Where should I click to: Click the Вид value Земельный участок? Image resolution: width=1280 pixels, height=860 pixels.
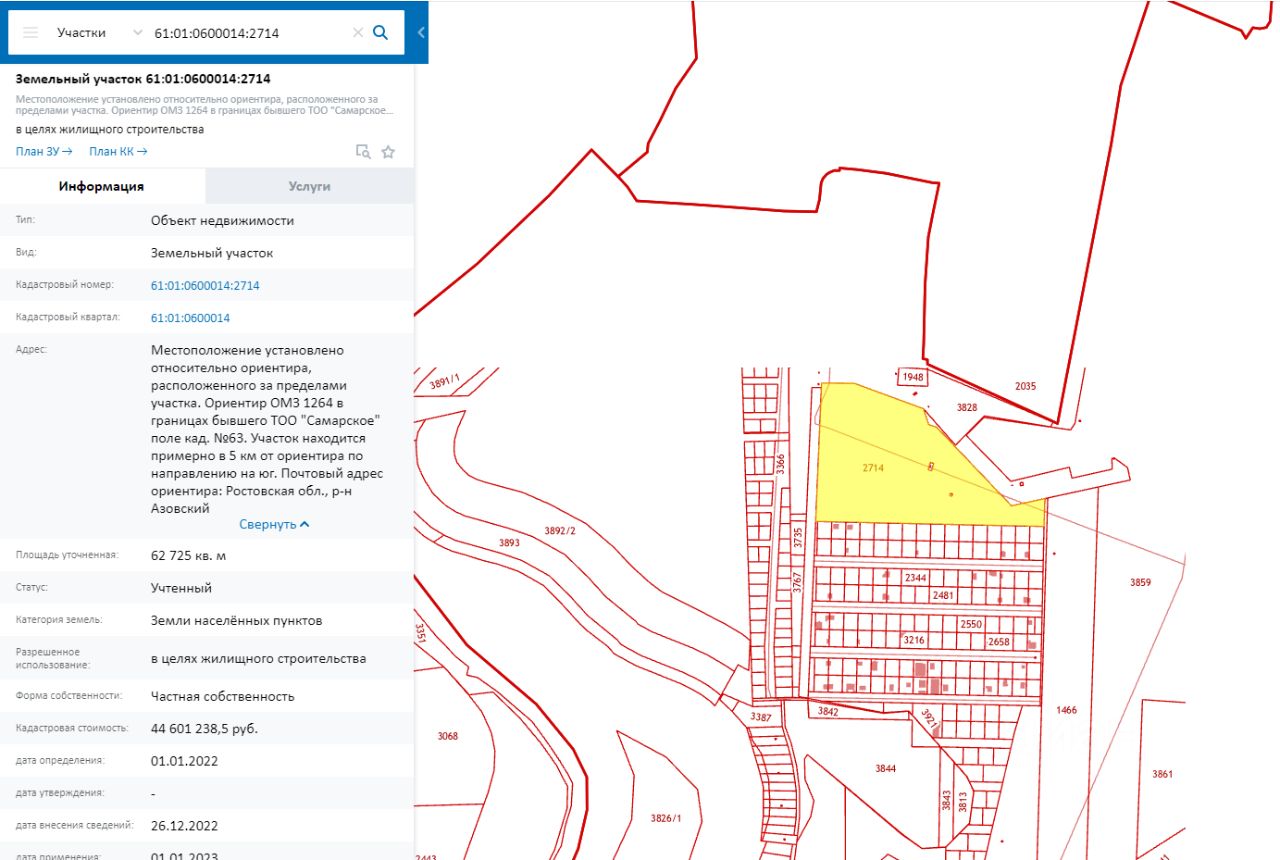(212, 253)
